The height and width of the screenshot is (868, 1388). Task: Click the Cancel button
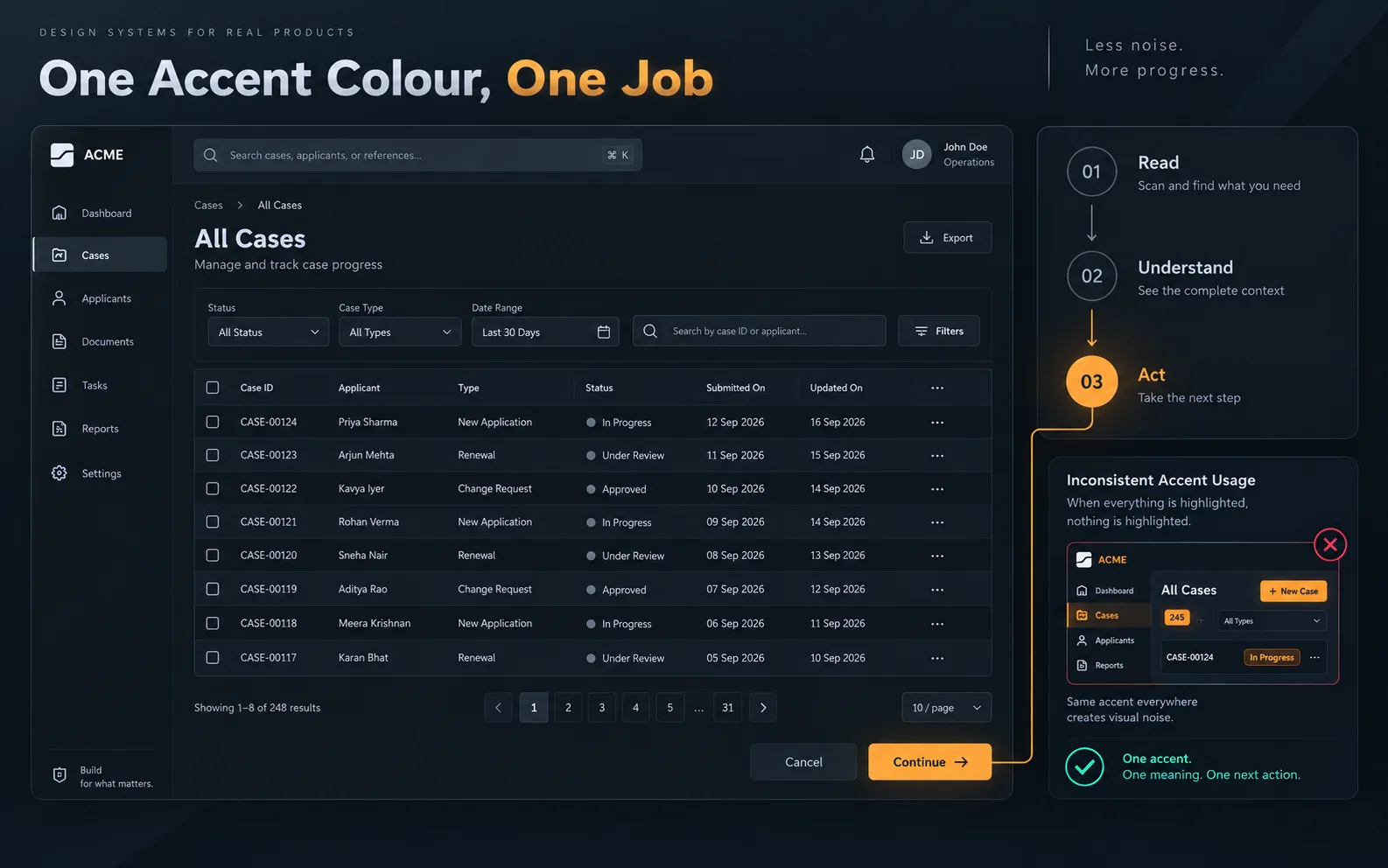click(x=803, y=762)
